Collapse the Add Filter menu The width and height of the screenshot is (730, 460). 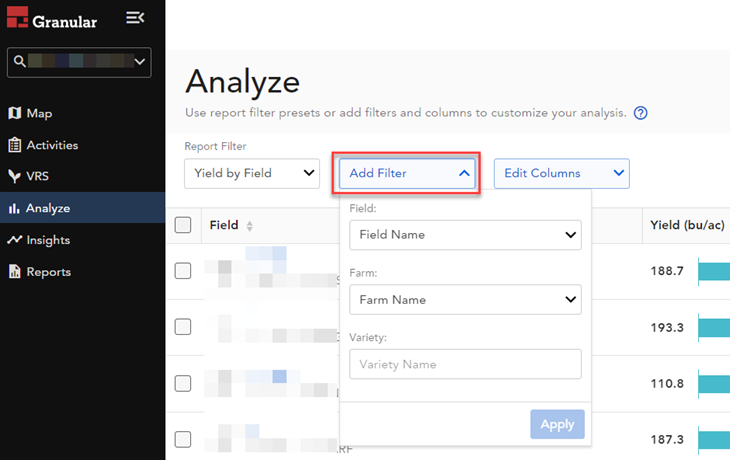[409, 173]
